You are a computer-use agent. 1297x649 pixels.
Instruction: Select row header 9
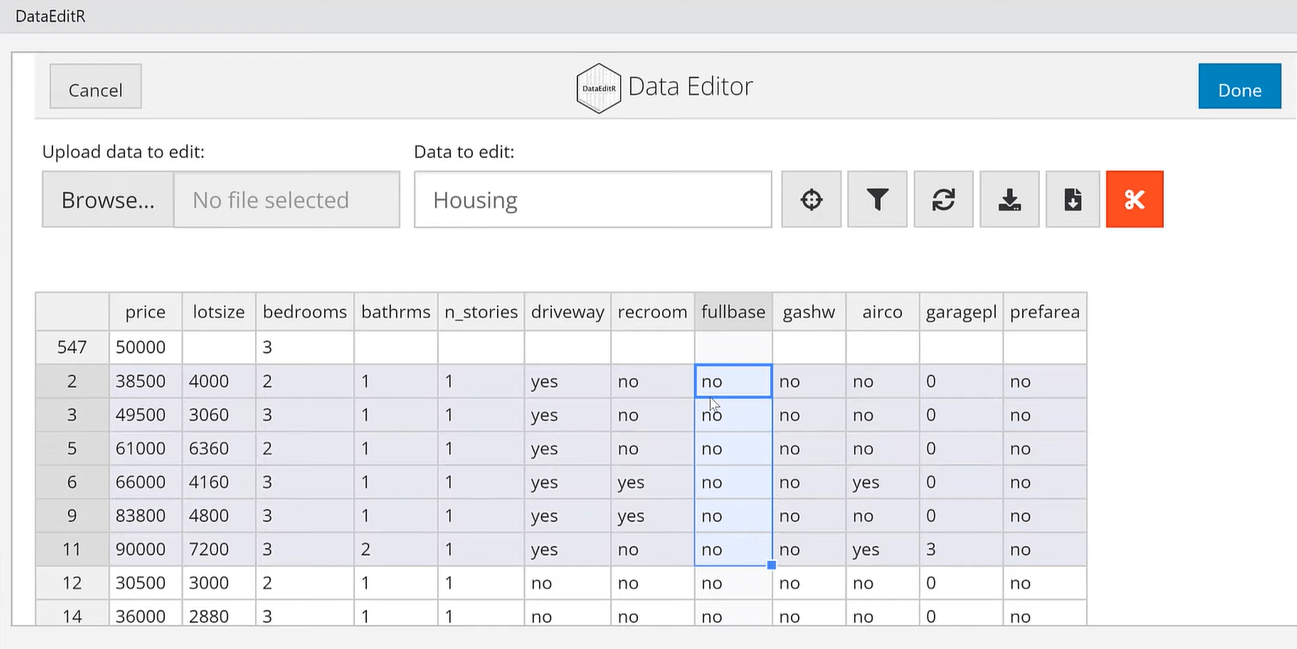72,516
